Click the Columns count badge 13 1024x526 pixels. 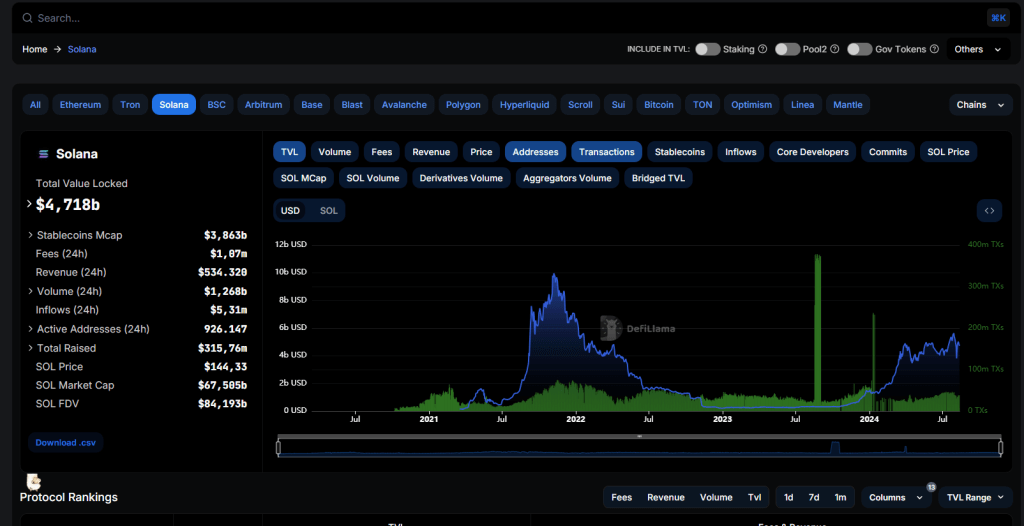pyautogui.click(x=931, y=487)
